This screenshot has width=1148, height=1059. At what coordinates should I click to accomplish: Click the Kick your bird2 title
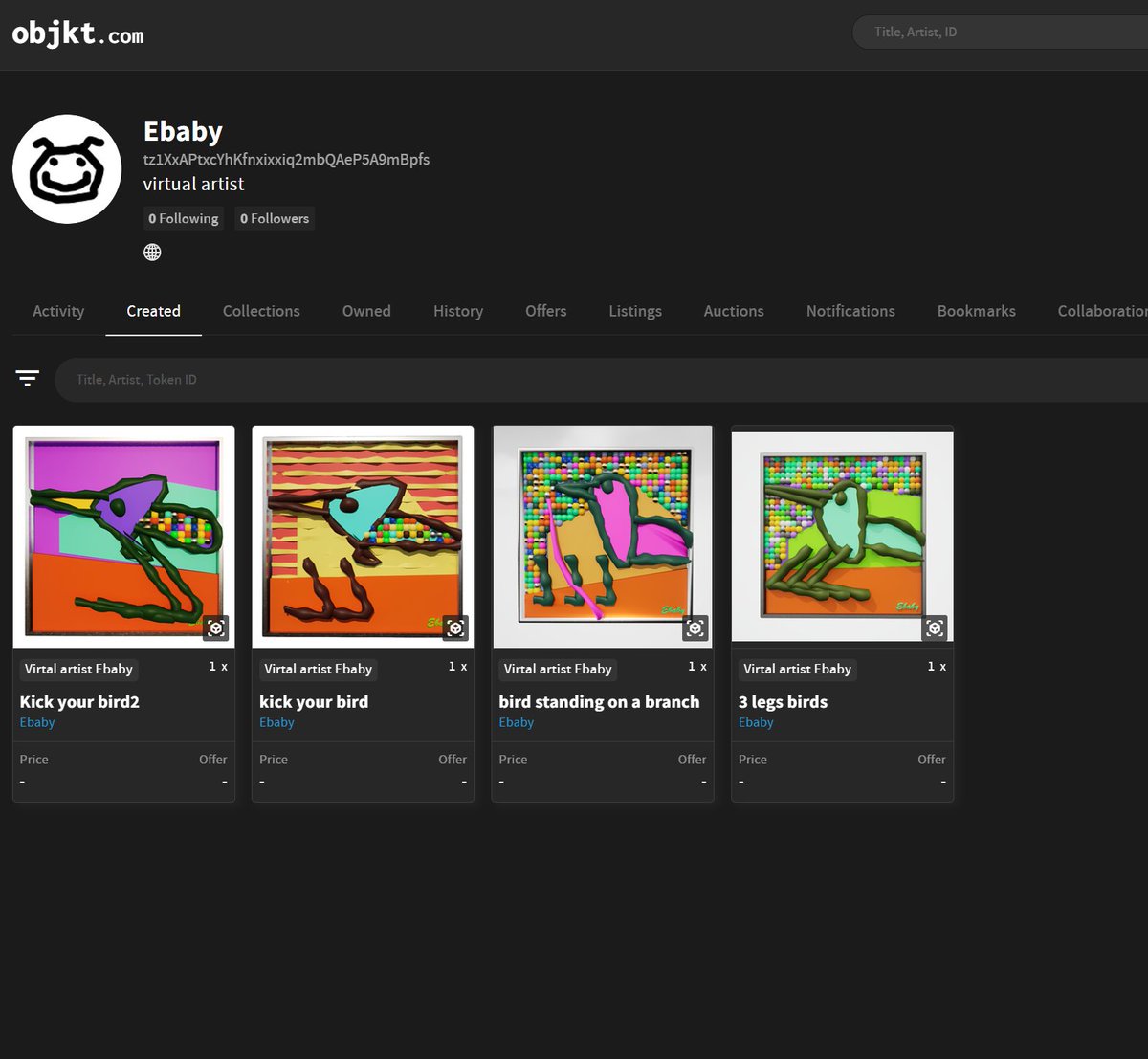coord(79,702)
